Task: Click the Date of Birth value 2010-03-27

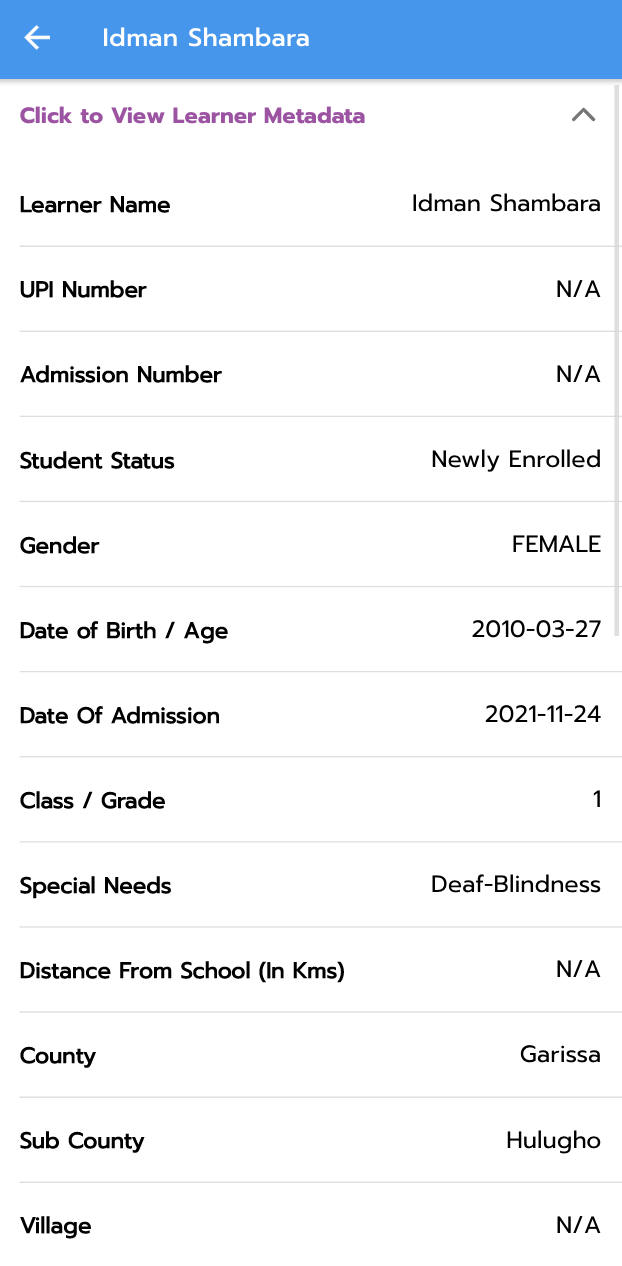Action: click(x=536, y=629)
